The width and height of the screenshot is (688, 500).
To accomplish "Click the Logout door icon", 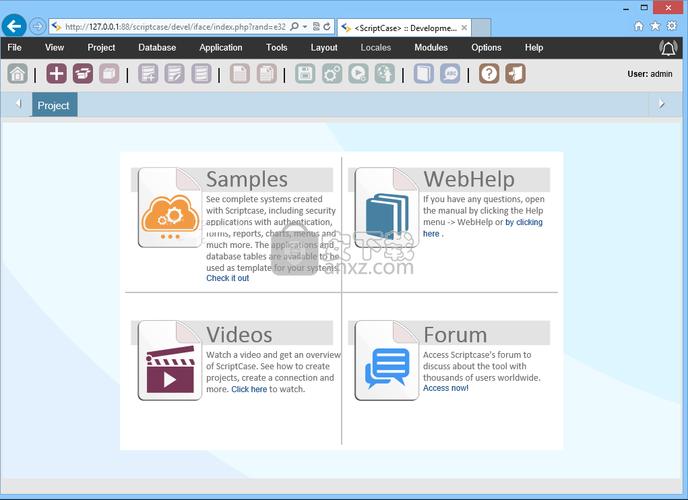I will click(x=515, y=73).
